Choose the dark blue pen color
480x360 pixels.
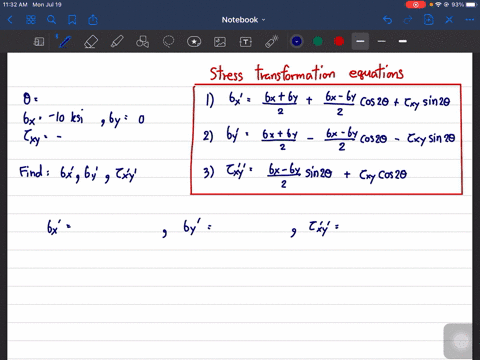[x=297, y=41]
